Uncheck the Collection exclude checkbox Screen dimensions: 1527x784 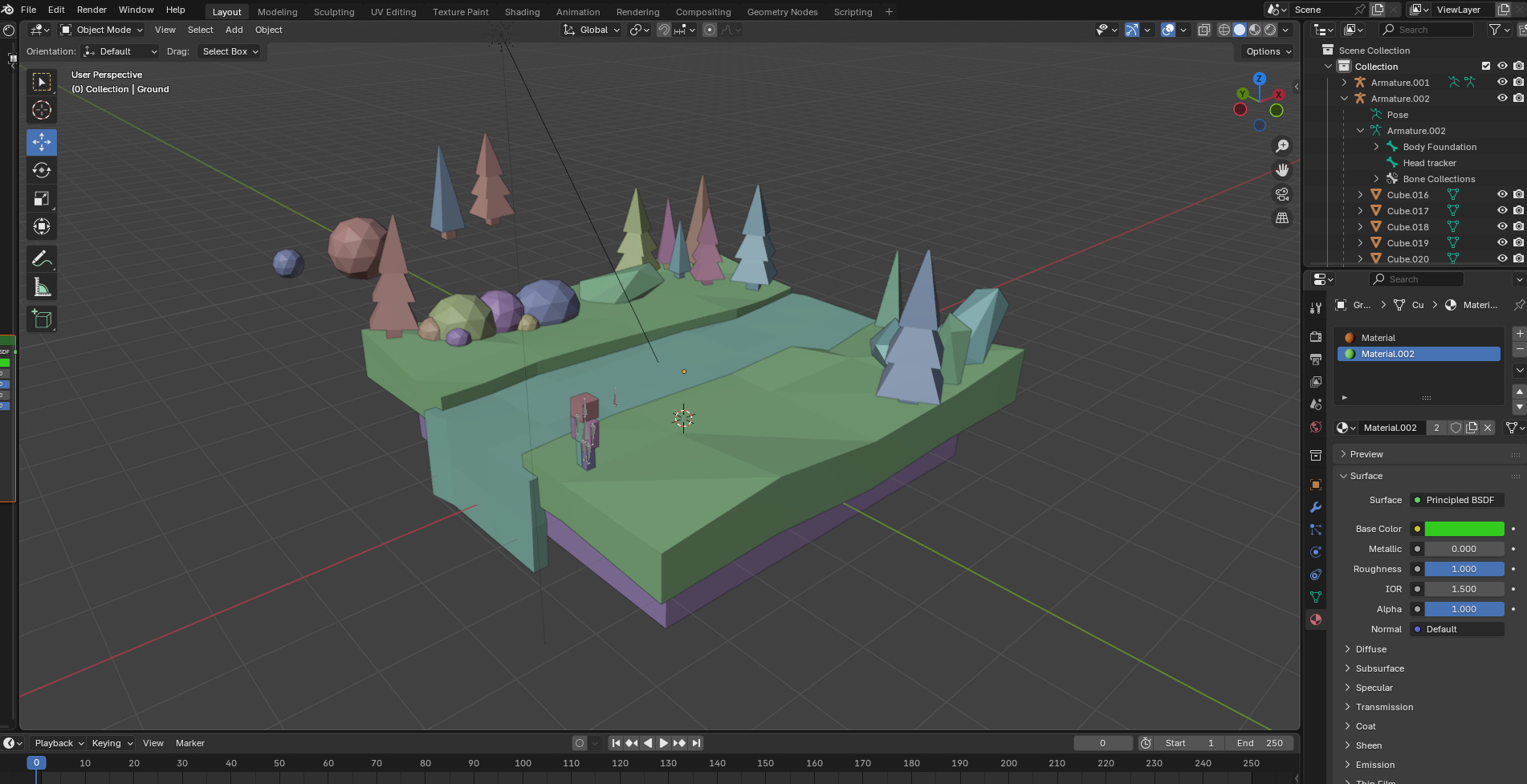[1486, 66]
